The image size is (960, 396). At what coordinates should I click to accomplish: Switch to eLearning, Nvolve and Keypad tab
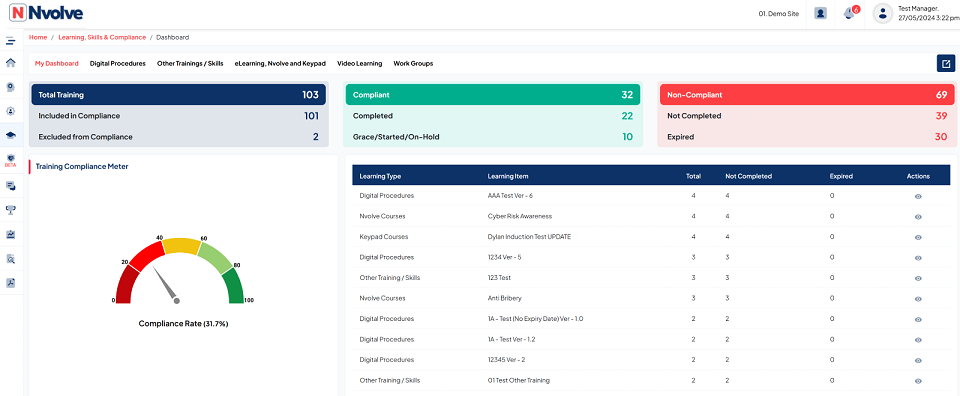coord(280,63)
